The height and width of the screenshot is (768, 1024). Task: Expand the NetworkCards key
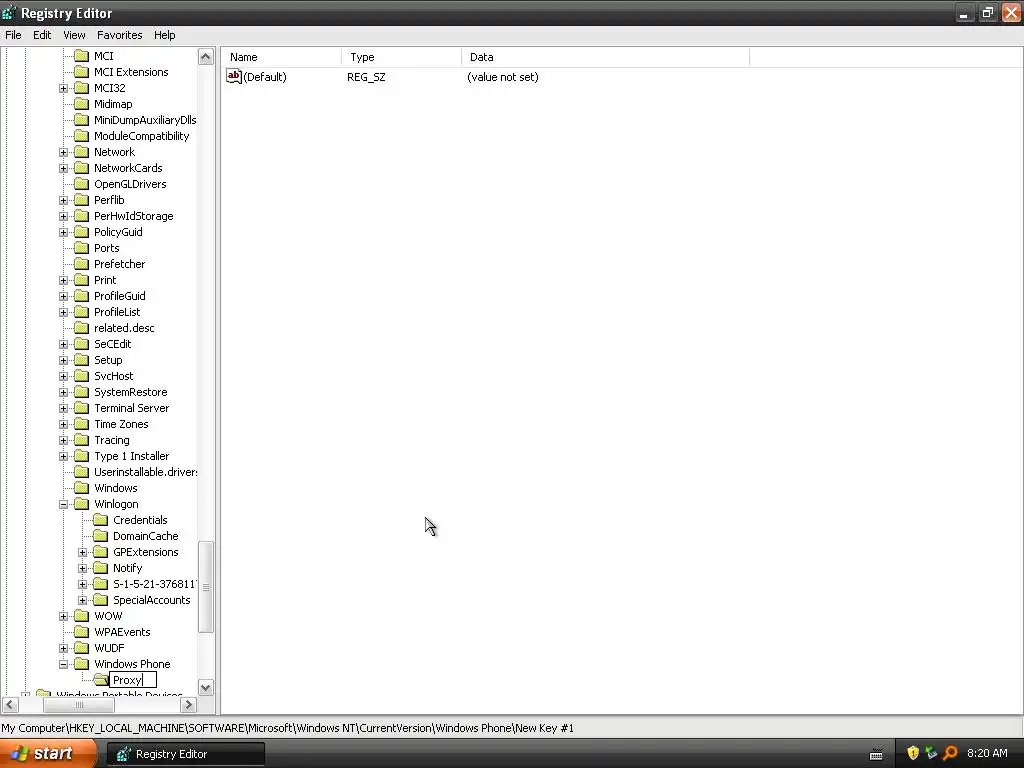coord(63,168)
